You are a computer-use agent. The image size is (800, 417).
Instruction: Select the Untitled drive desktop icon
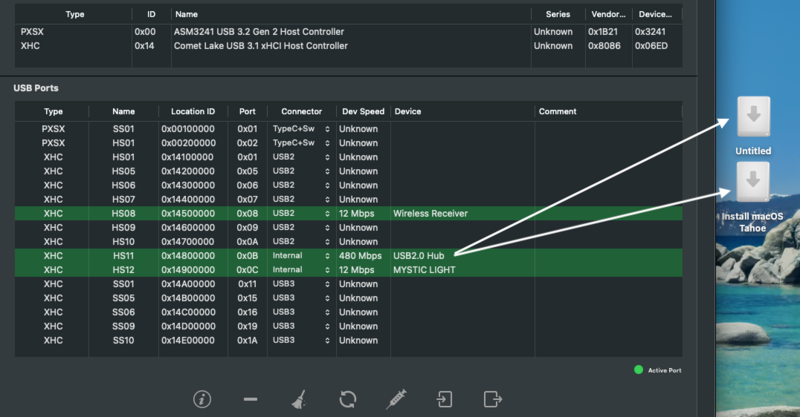pyautogui.click(x=753, y=119)
